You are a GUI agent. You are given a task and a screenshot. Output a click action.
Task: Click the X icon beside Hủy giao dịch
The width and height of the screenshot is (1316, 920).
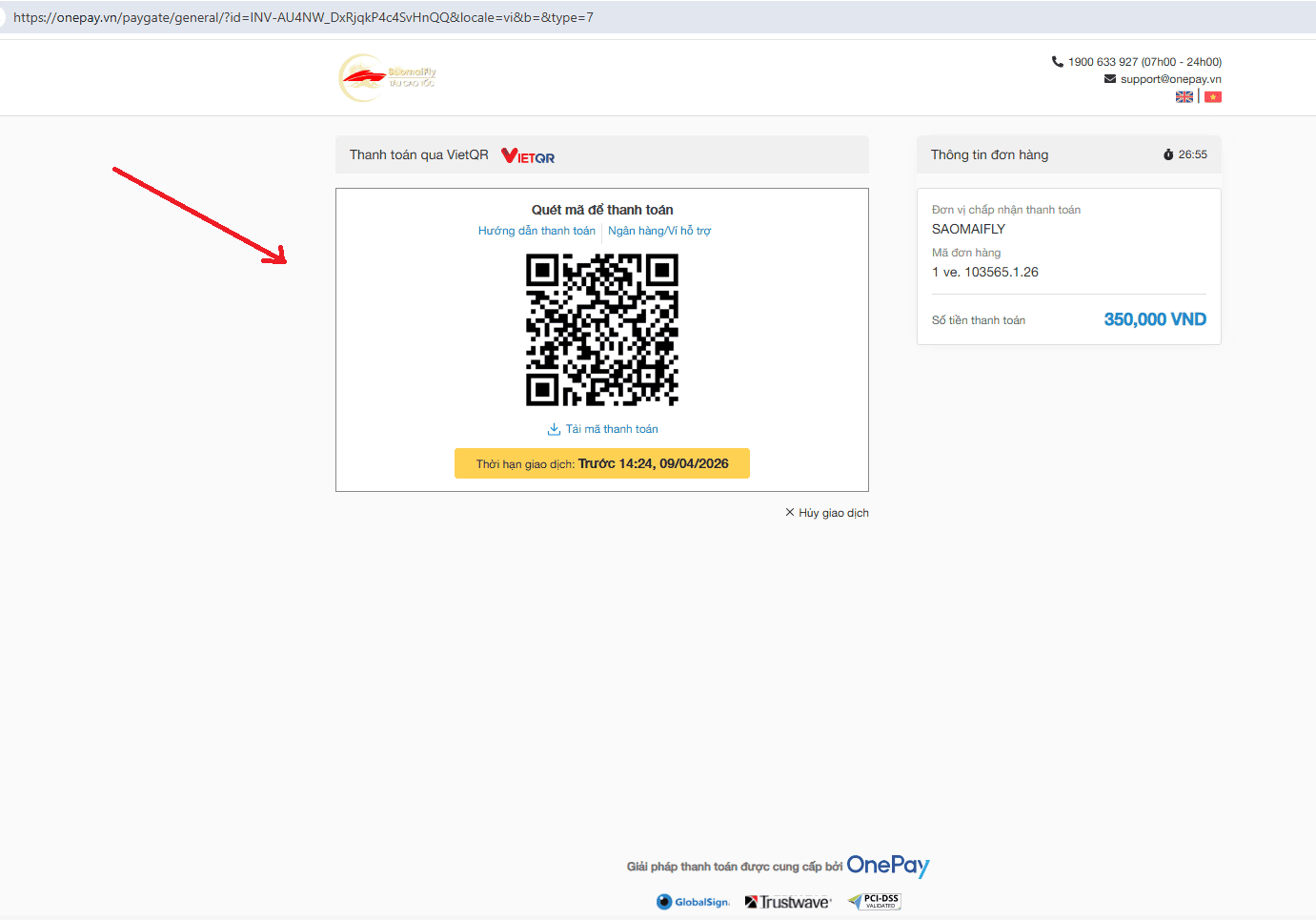789,513
